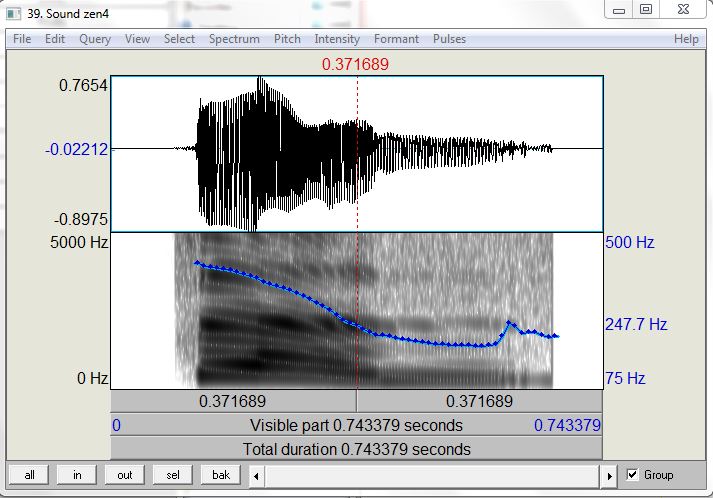Click the 500 Hz pitch ceiling label
713x498 pixels.
630,242
